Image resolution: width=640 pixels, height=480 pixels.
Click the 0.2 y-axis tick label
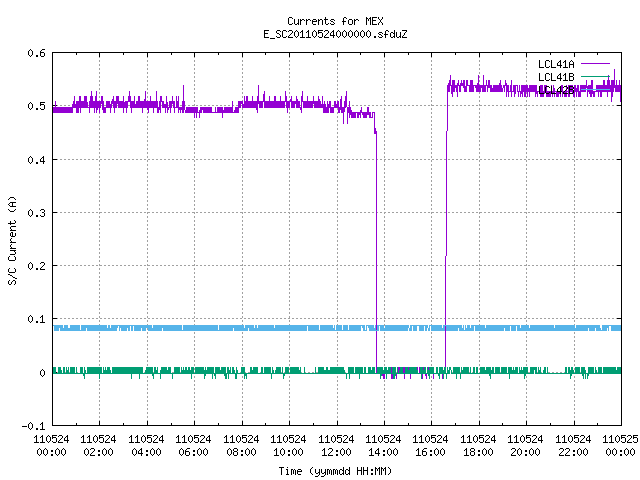click(x=36, y=266)
